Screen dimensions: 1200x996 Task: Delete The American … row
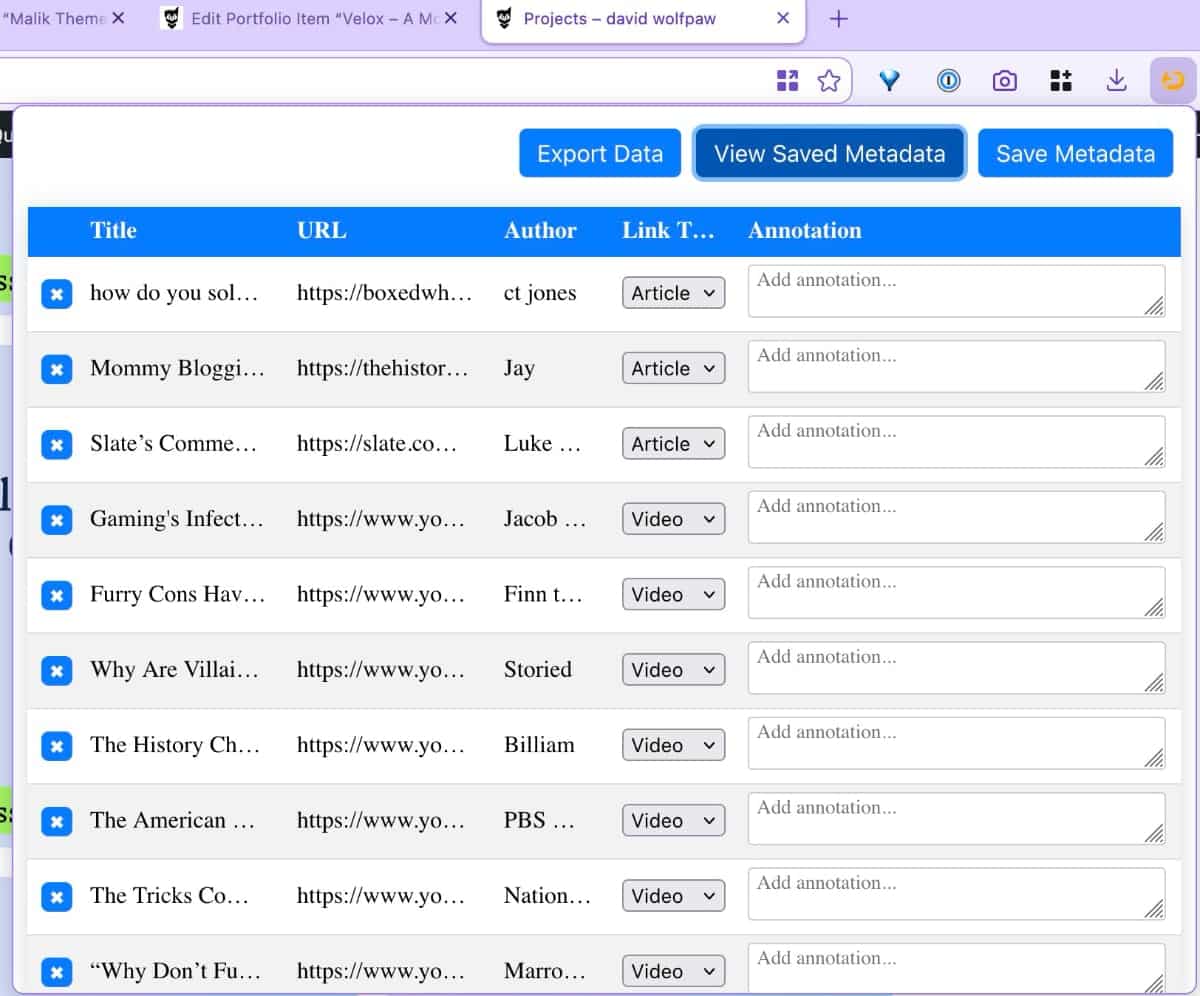(x=57, y=821)
